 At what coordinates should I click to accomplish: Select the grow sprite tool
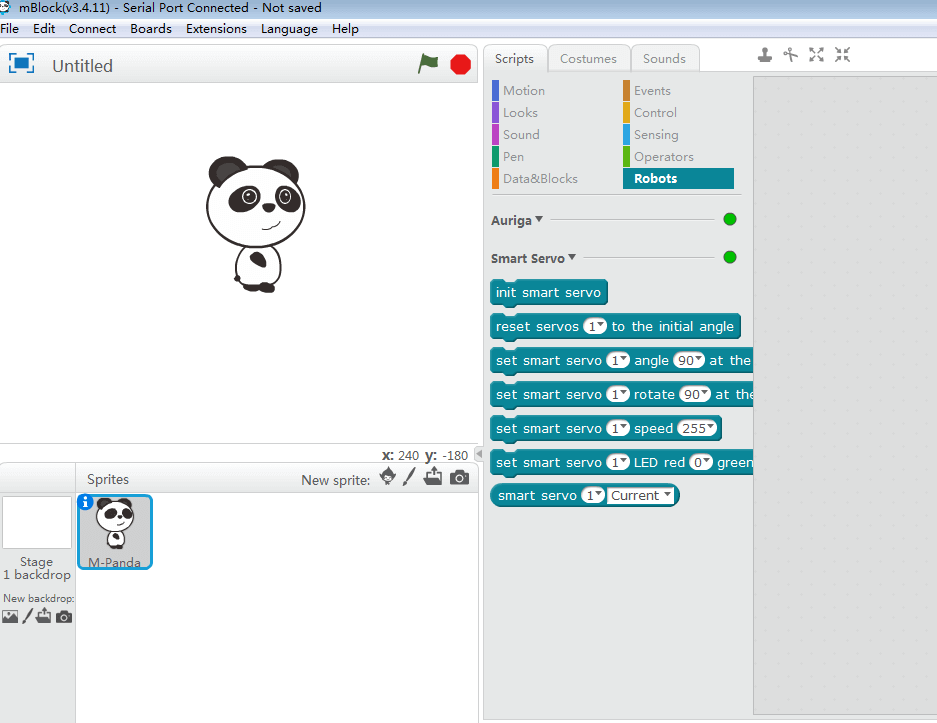[816, 55]
